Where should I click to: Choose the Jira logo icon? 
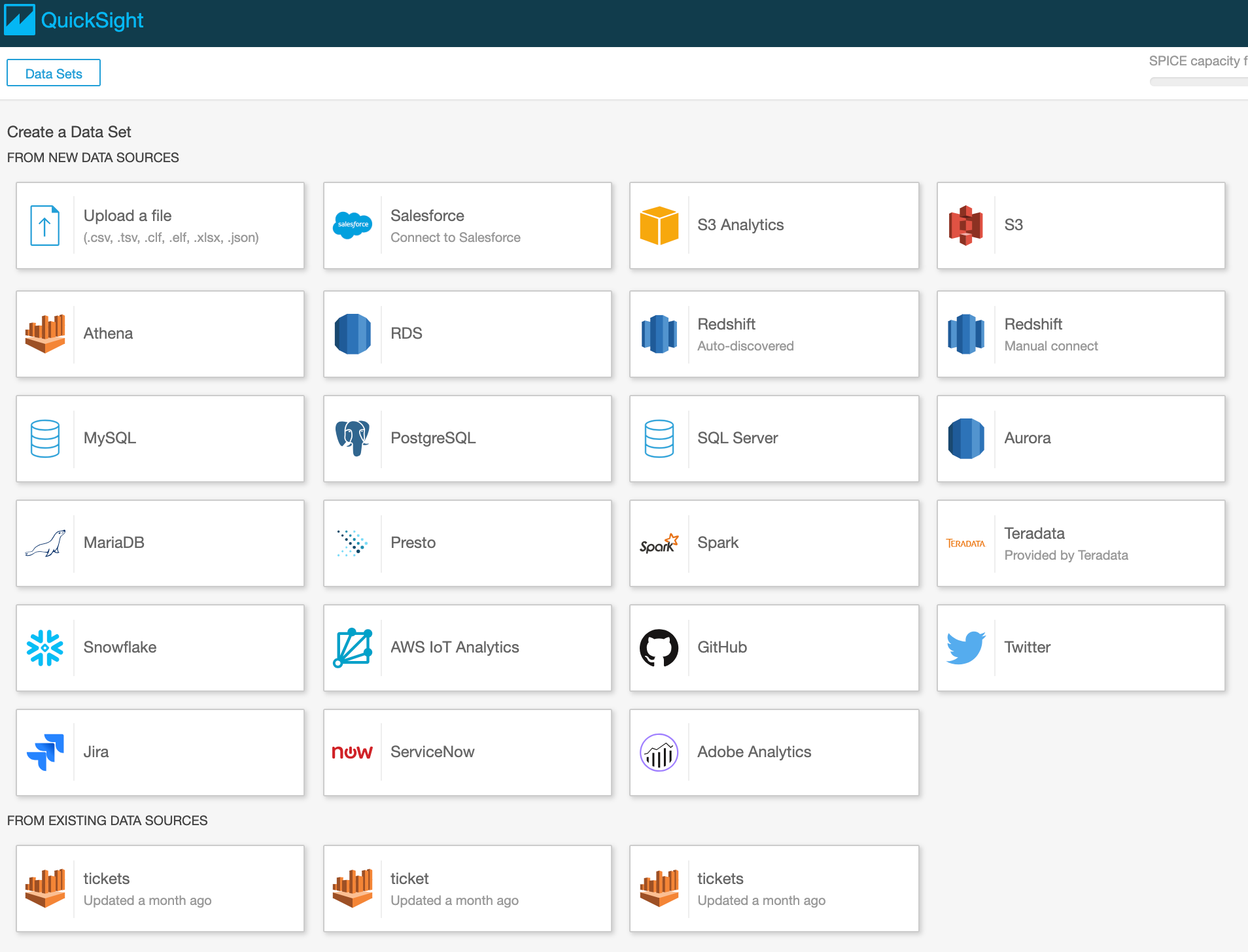point(45,753)
